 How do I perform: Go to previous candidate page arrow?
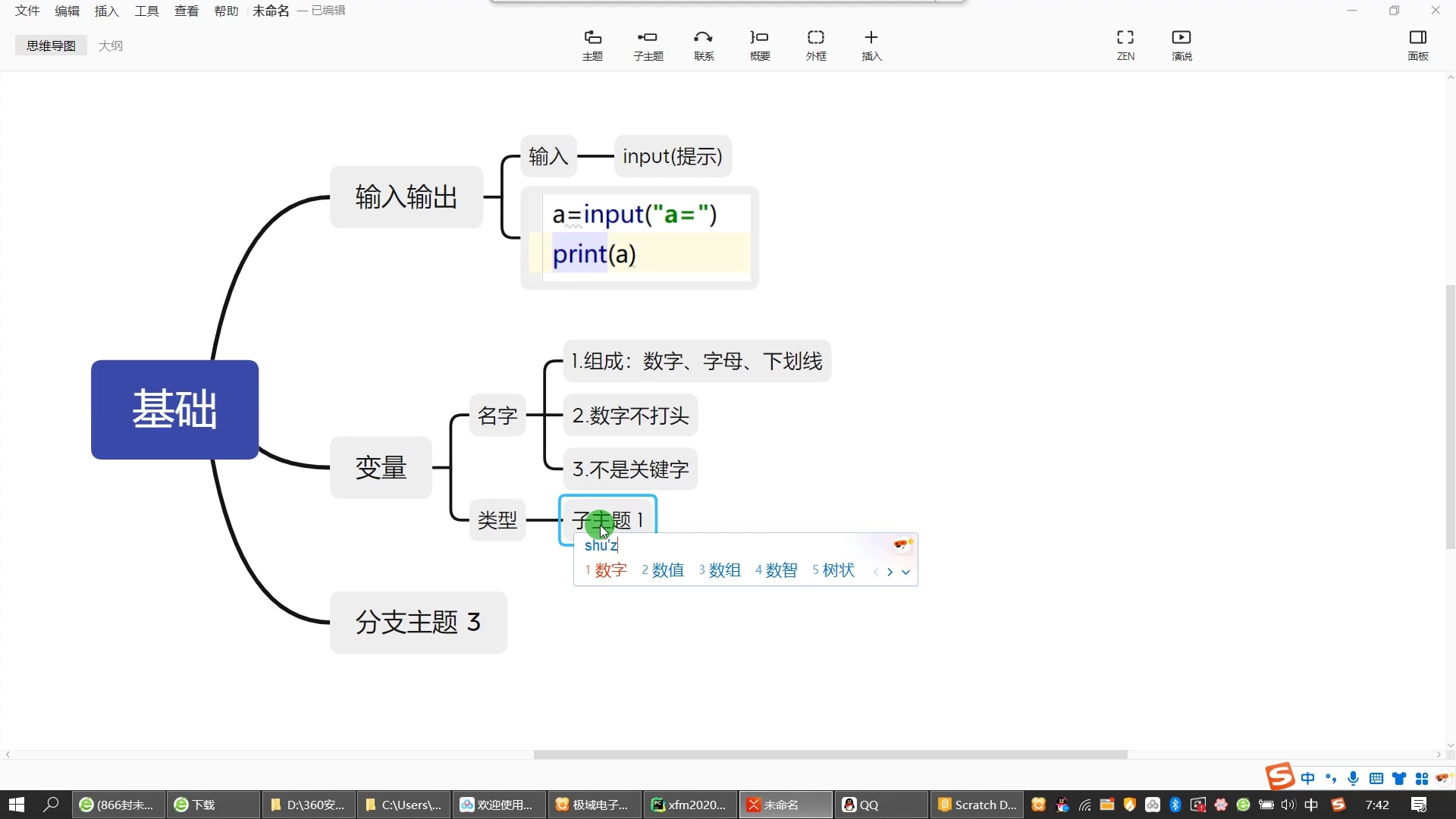click(x=877, y=573)
